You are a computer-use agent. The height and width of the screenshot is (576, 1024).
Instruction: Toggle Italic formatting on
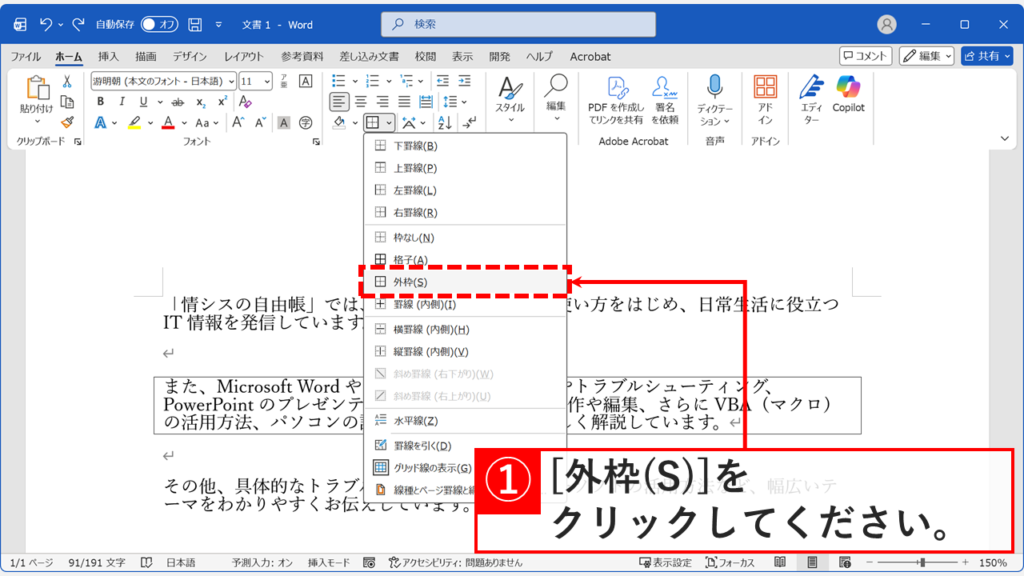click(x=122, y=99)
